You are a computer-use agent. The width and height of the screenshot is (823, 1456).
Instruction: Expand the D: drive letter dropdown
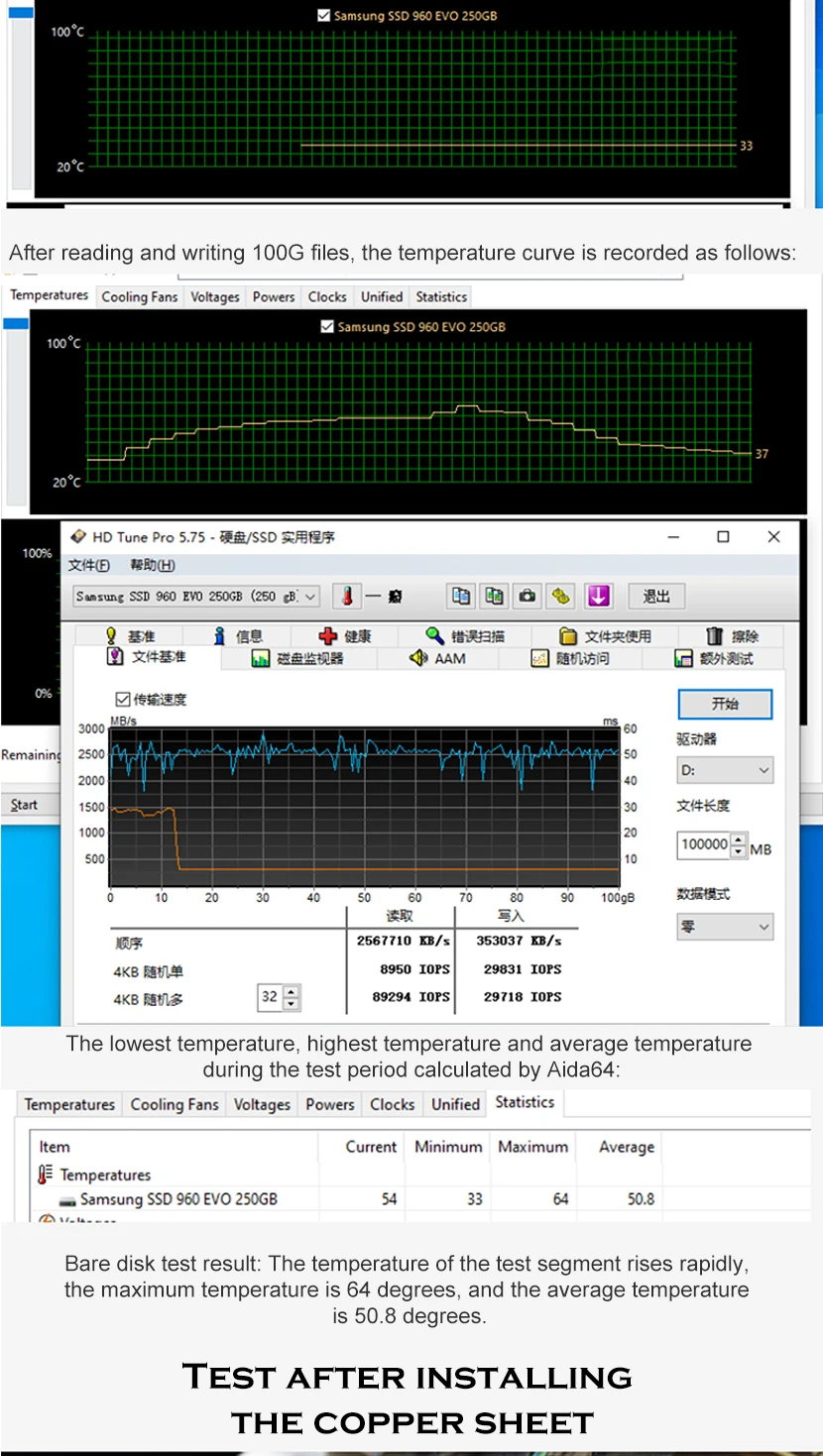click(725, 770)
